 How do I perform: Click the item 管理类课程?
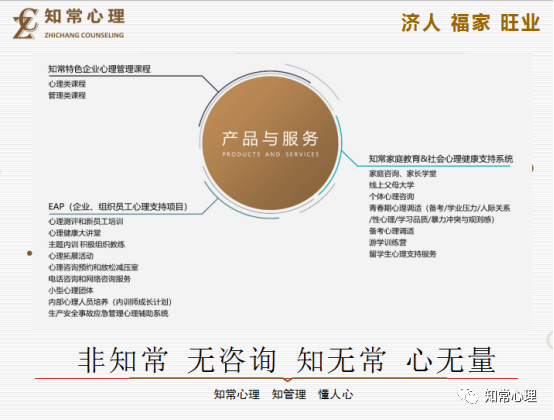click(x=67, y=95)
